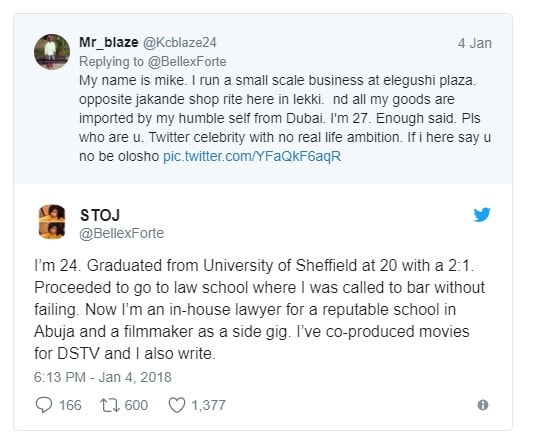Open the 6:13 PM - Jan 4, 2018 timestamp

click(103, 377)
